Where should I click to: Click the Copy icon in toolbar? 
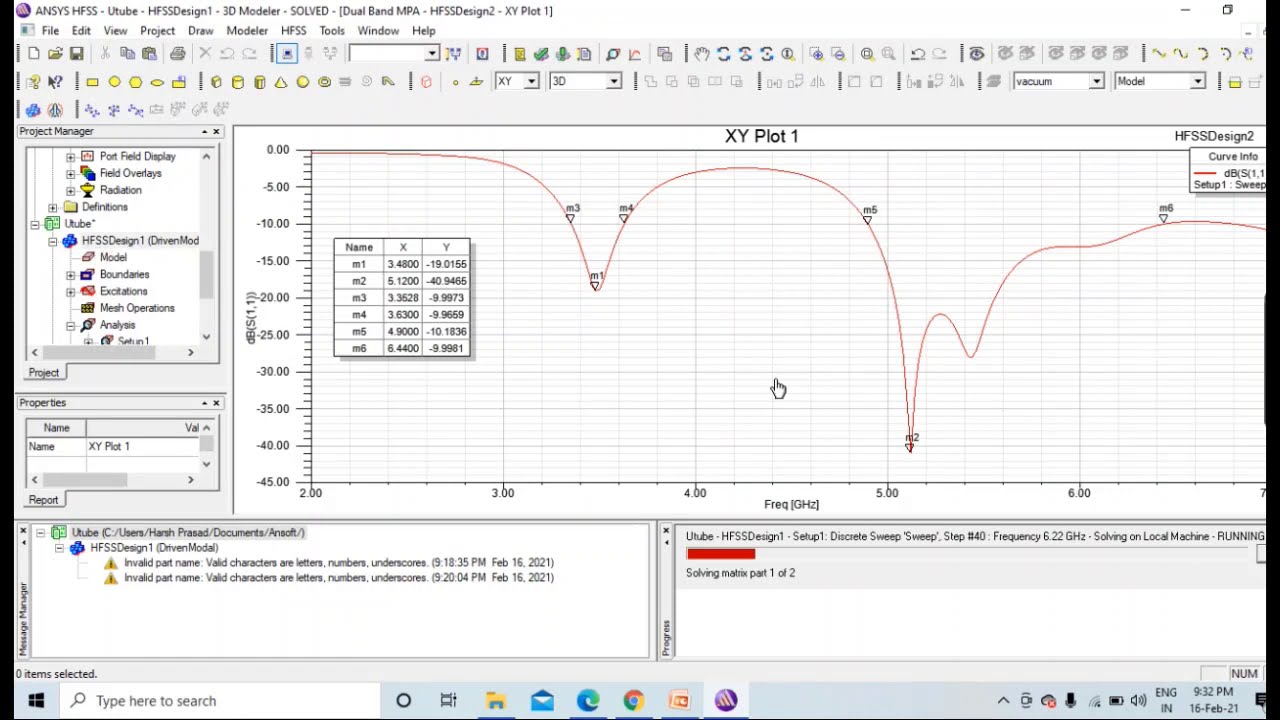coord(127,54)
